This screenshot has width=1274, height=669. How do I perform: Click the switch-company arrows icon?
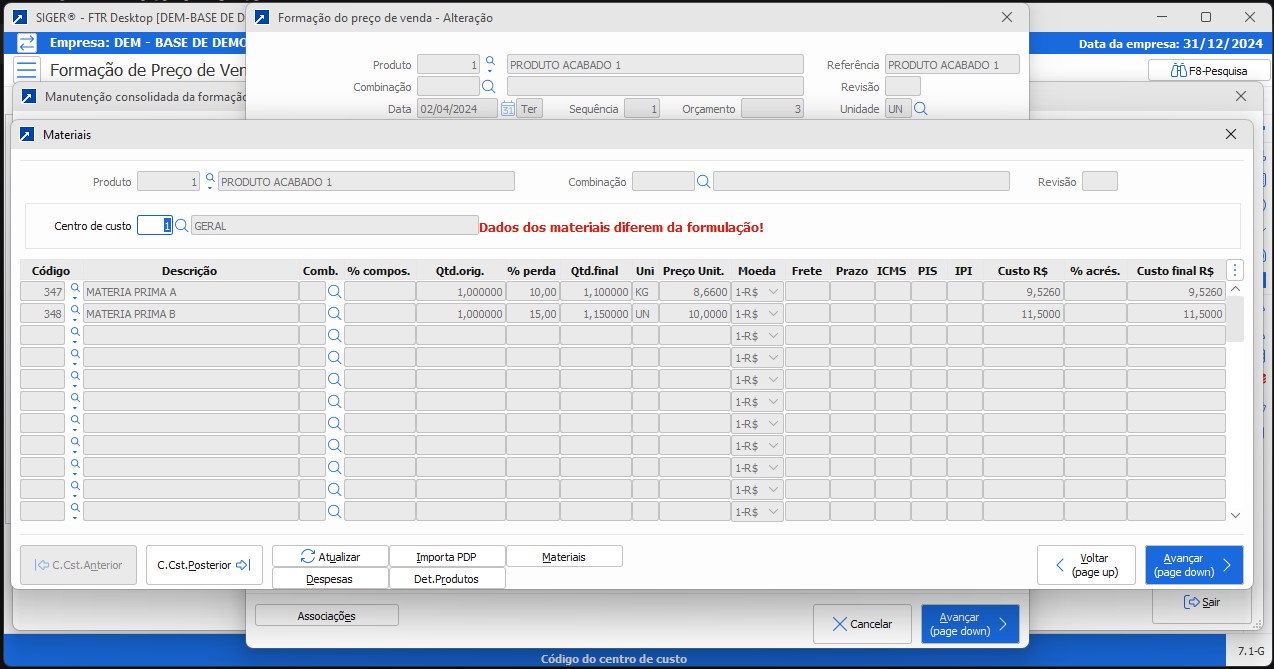coord(27,43)
